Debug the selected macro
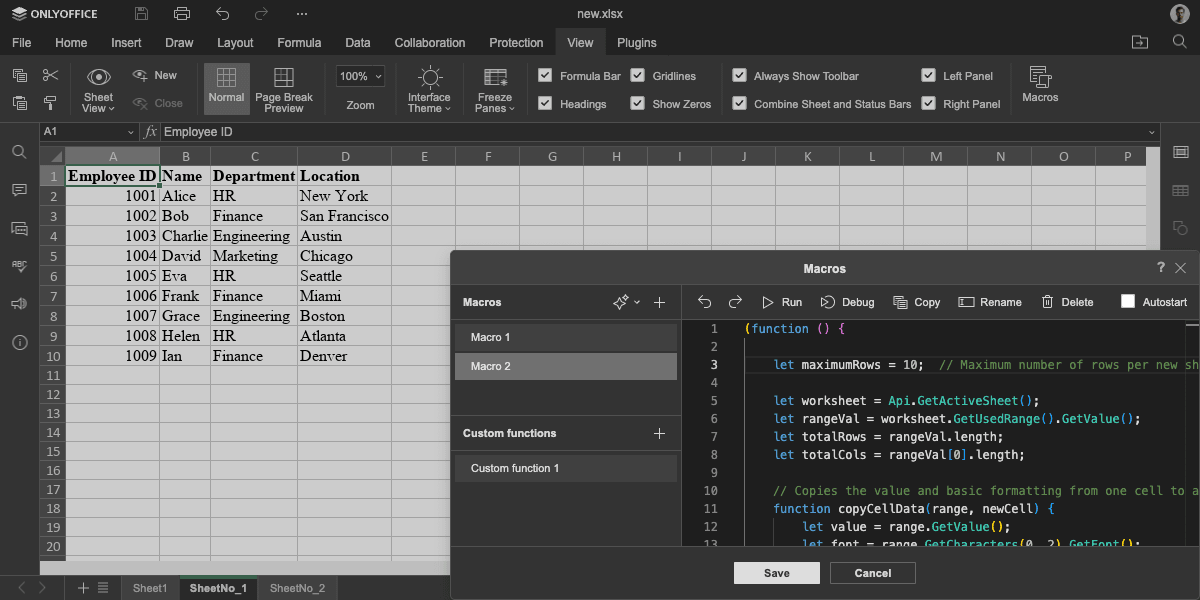Image resolution: width=1200 pixels, height=600 pixels. click(x=847, y=302)
